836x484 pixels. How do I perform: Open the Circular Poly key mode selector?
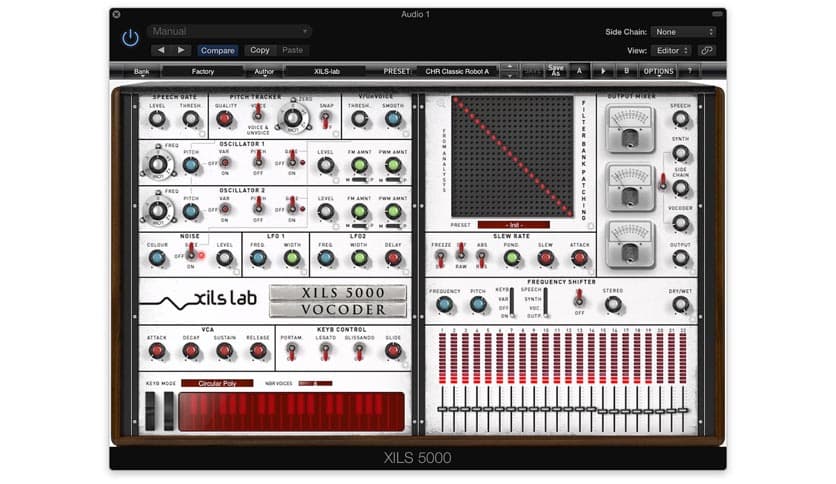[217, 383]
